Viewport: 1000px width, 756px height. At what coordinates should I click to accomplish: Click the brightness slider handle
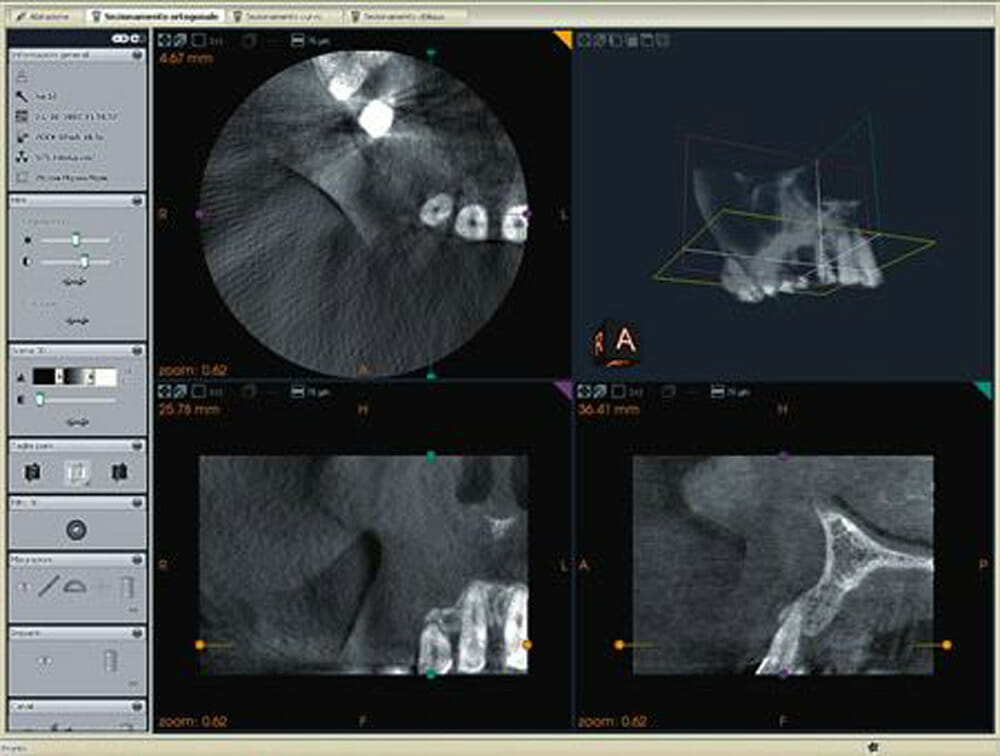tap(75, 240)
